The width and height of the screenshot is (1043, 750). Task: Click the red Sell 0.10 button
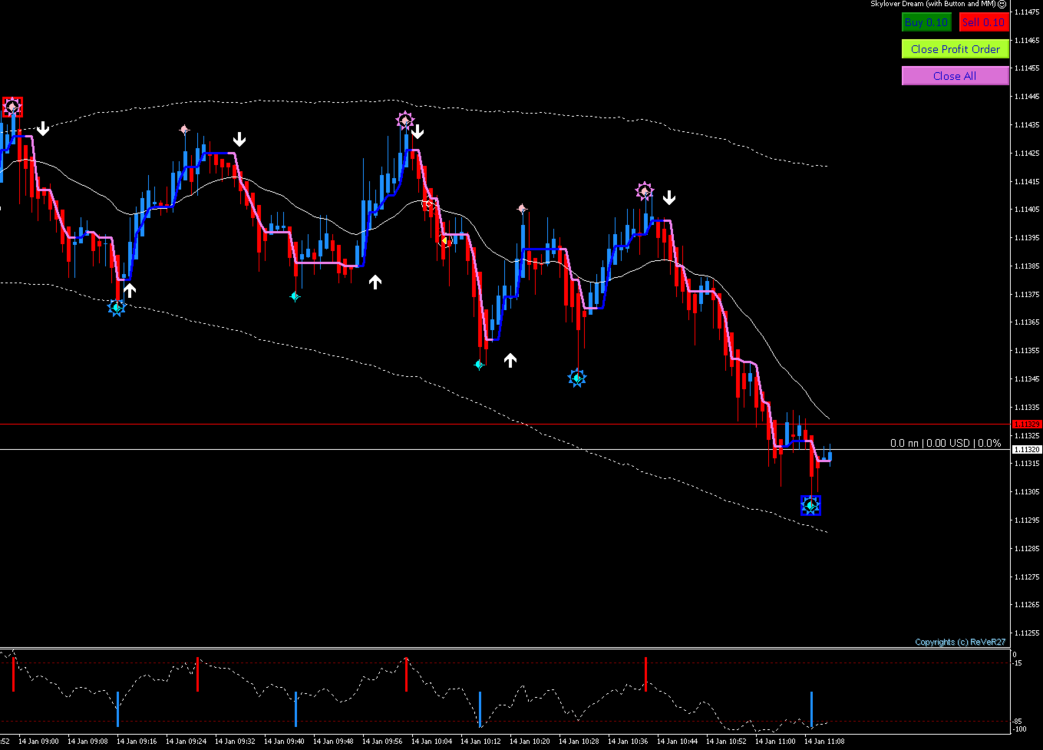[983, 22]
